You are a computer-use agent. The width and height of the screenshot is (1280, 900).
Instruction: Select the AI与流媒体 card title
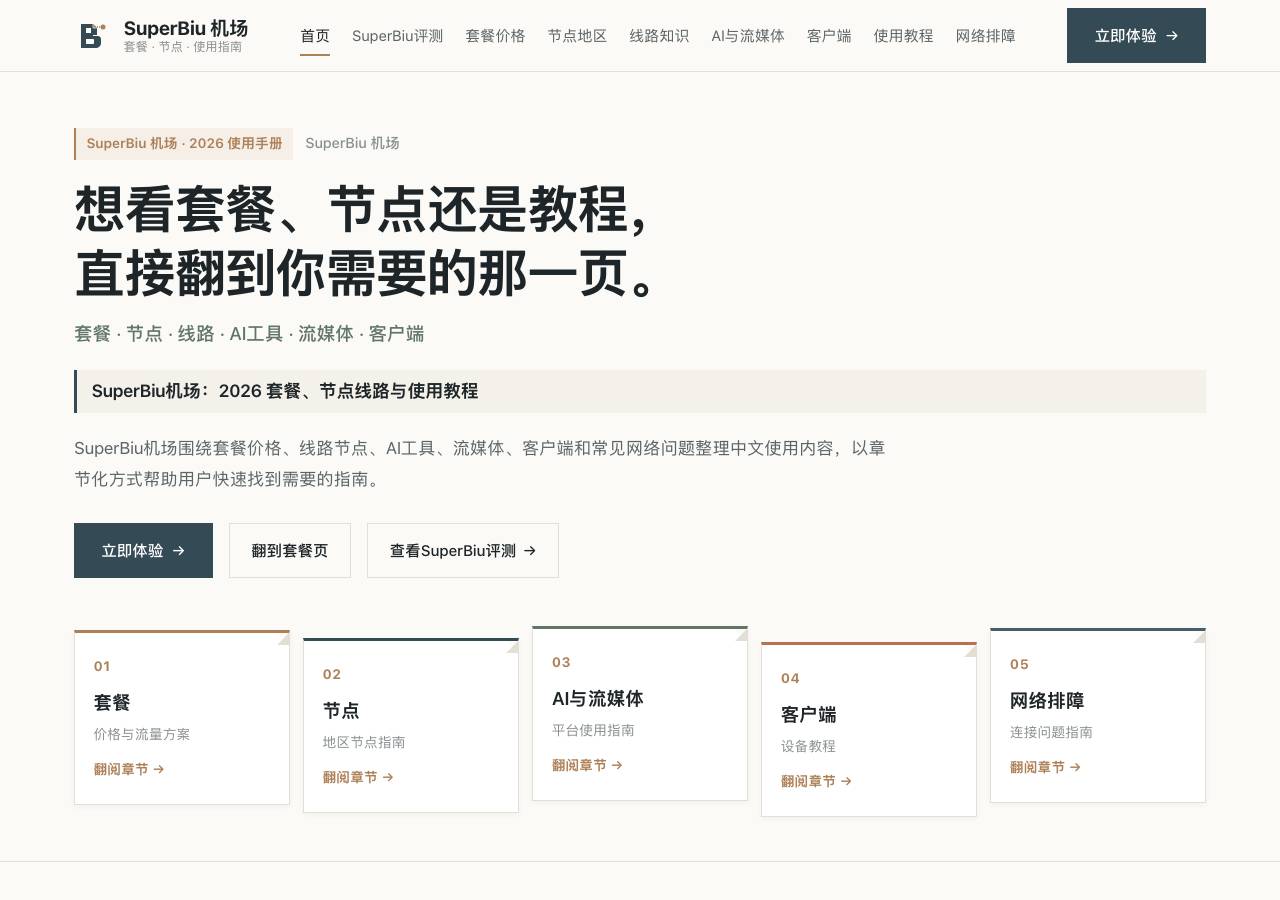(x=598, y=698)
